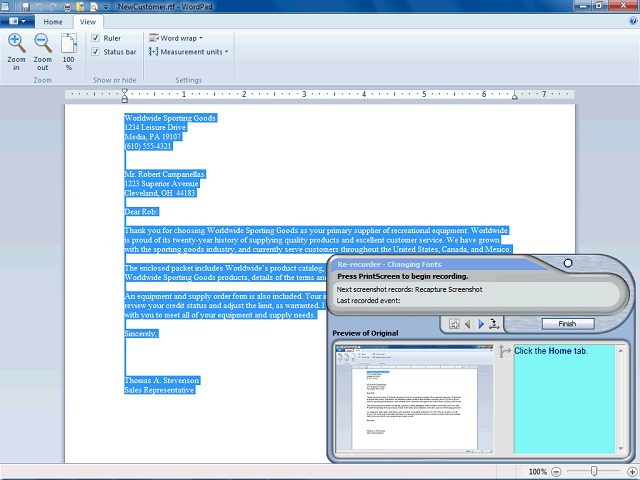Click the Undo arrow in quick access toolbar

[x=40, y=7]
